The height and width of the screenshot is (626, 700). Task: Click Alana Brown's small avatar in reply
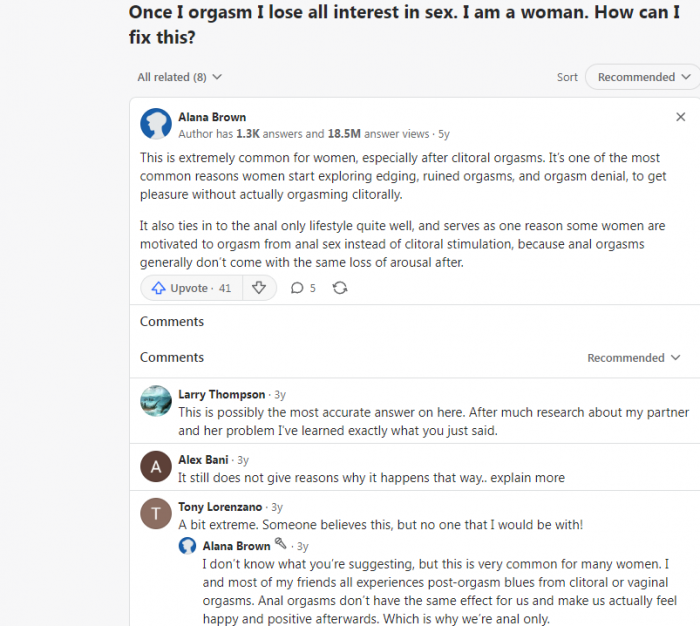click(187, 546)
